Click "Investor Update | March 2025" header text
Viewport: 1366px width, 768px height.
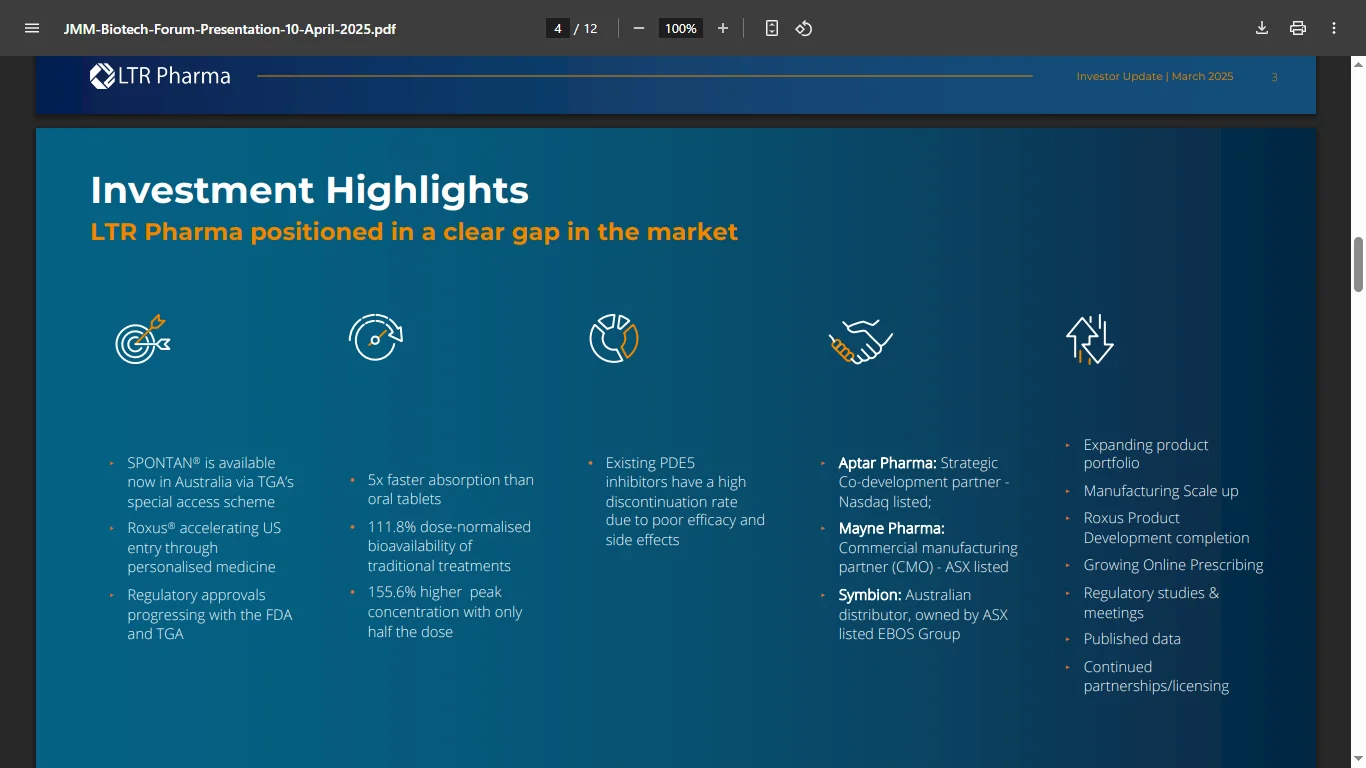click(1155, 76)
